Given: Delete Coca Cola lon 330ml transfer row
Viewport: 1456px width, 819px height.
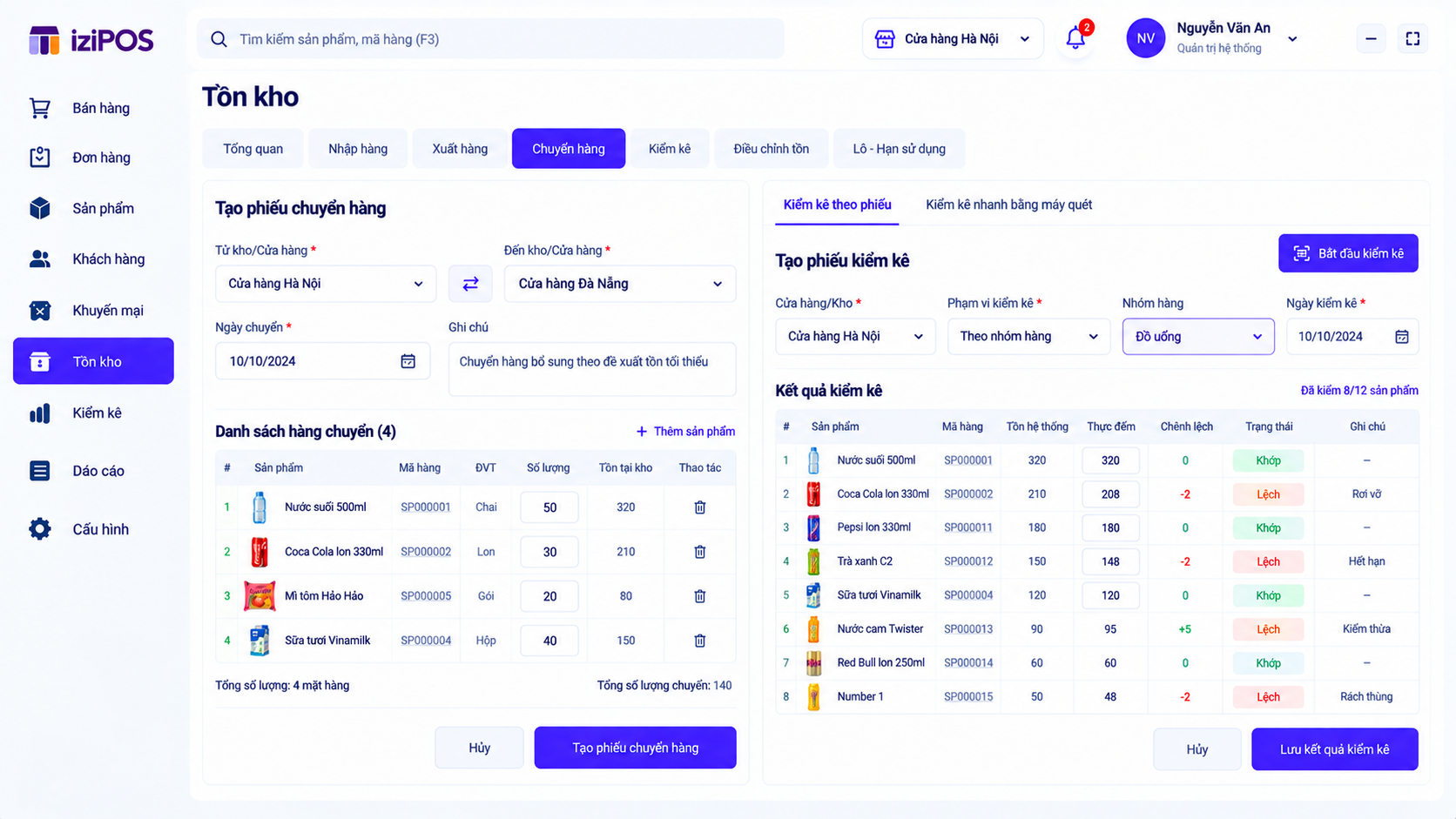Looking at the screenshot, I should pyautogui.click(x=699, y=552).
